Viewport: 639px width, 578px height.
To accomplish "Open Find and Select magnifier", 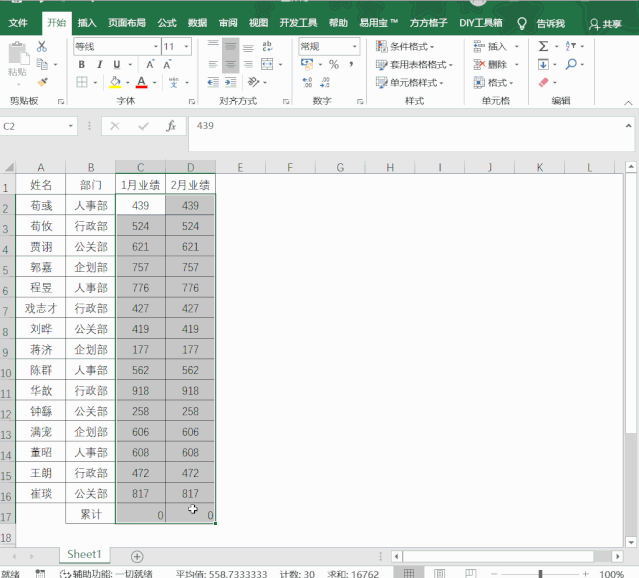I will pyautogui.click(x=571, y=64).
